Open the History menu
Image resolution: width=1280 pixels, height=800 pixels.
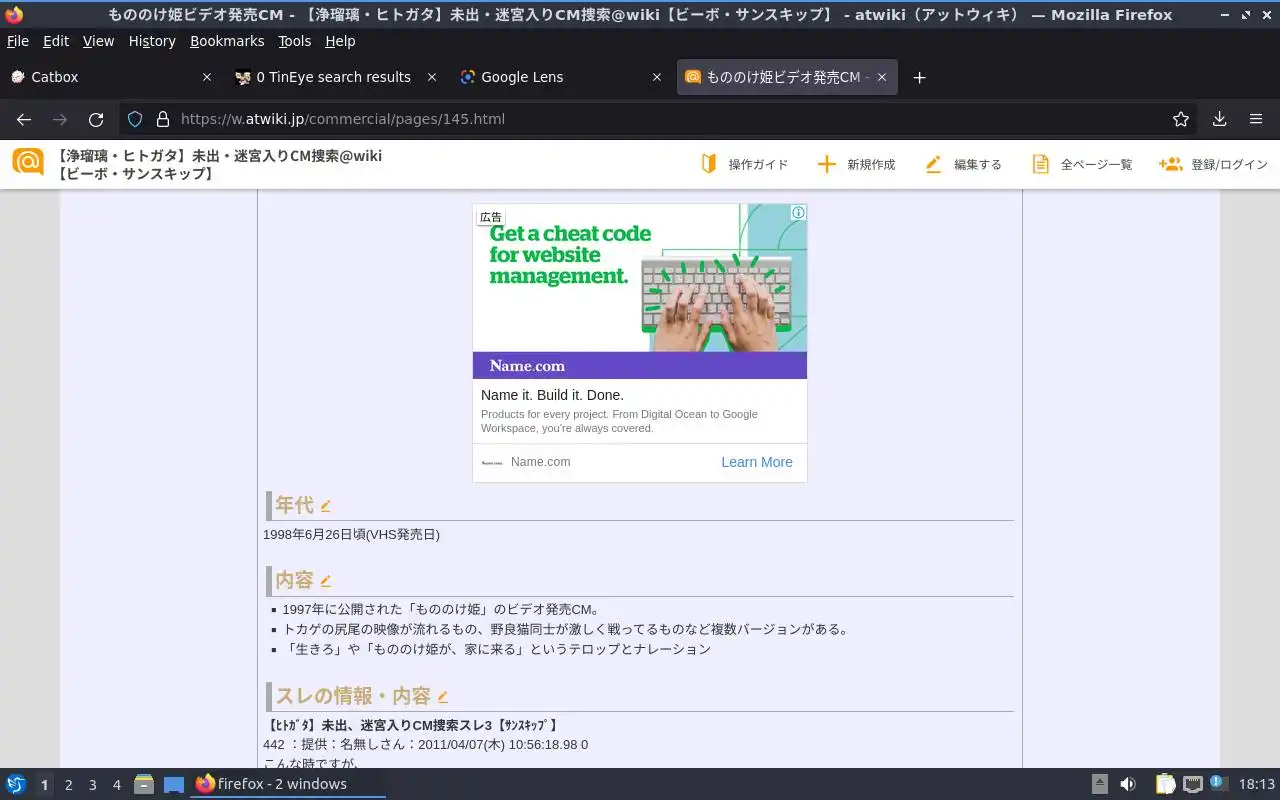point(152,41)
